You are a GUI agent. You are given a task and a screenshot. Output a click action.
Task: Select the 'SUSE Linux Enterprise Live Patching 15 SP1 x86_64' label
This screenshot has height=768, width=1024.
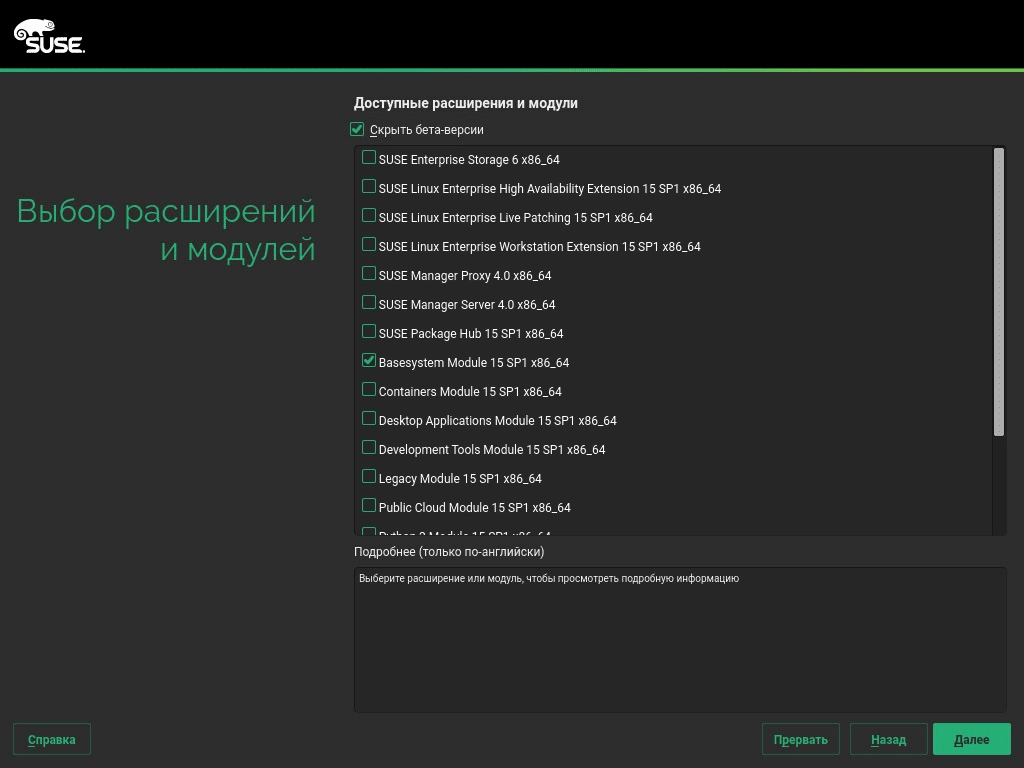point(515,217)
